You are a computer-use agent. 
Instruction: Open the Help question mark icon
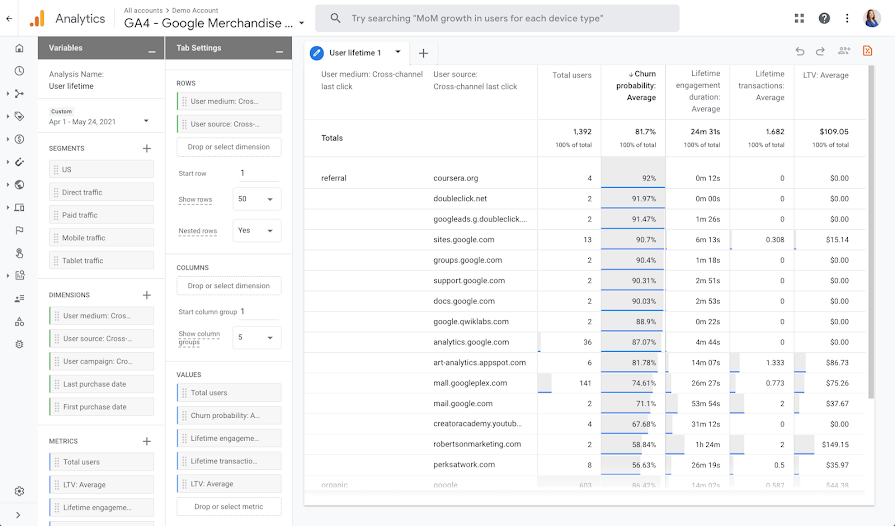(824, 18)
